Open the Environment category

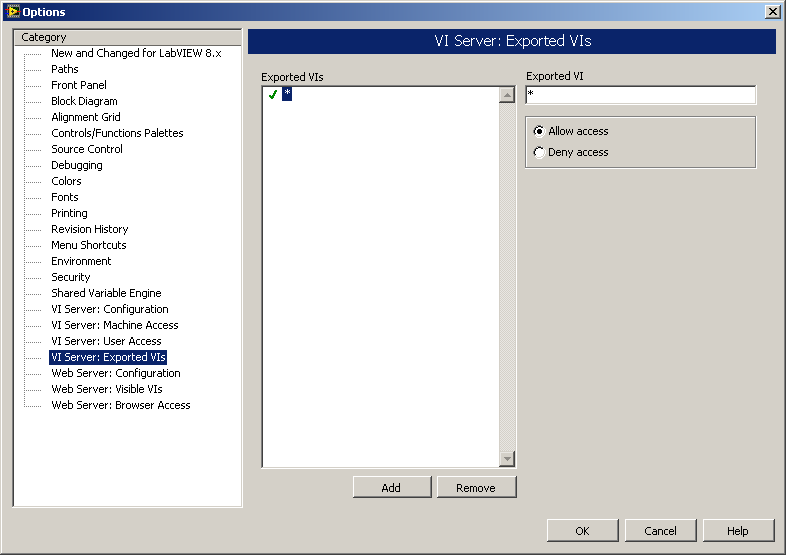(81, 262)
